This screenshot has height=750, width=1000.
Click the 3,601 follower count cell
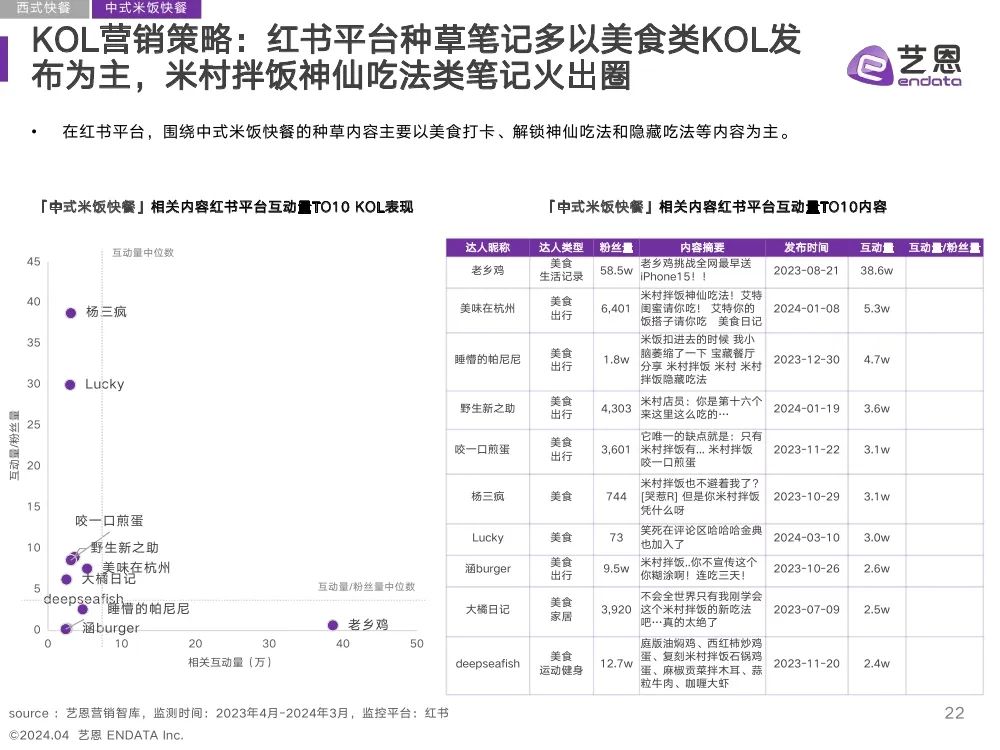[x=616, y=450]
